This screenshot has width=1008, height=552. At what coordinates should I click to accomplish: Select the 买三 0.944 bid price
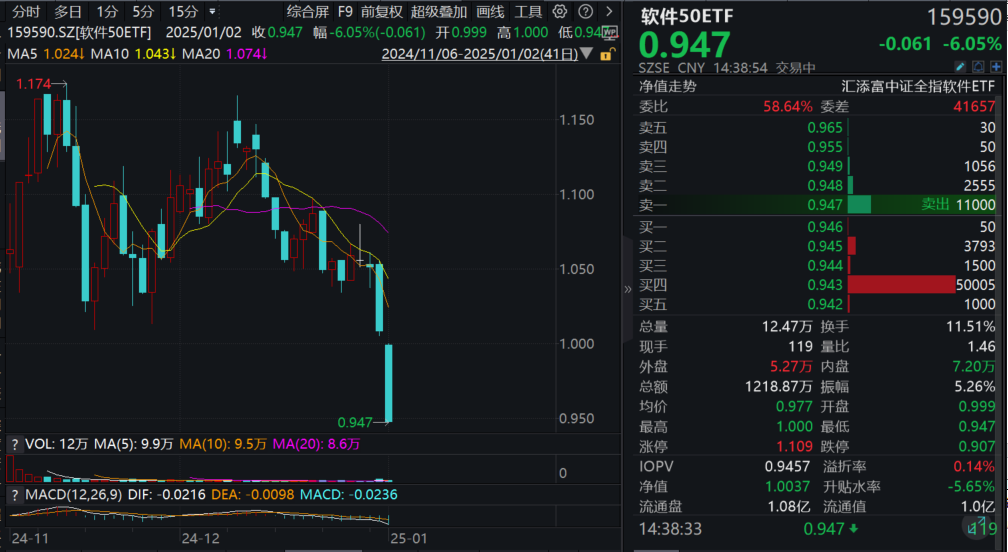pos(825,265)
